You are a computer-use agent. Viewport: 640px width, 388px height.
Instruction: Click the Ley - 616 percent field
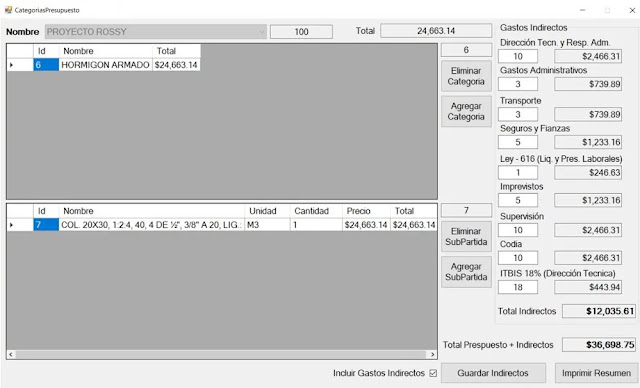(x=518, y=173)
